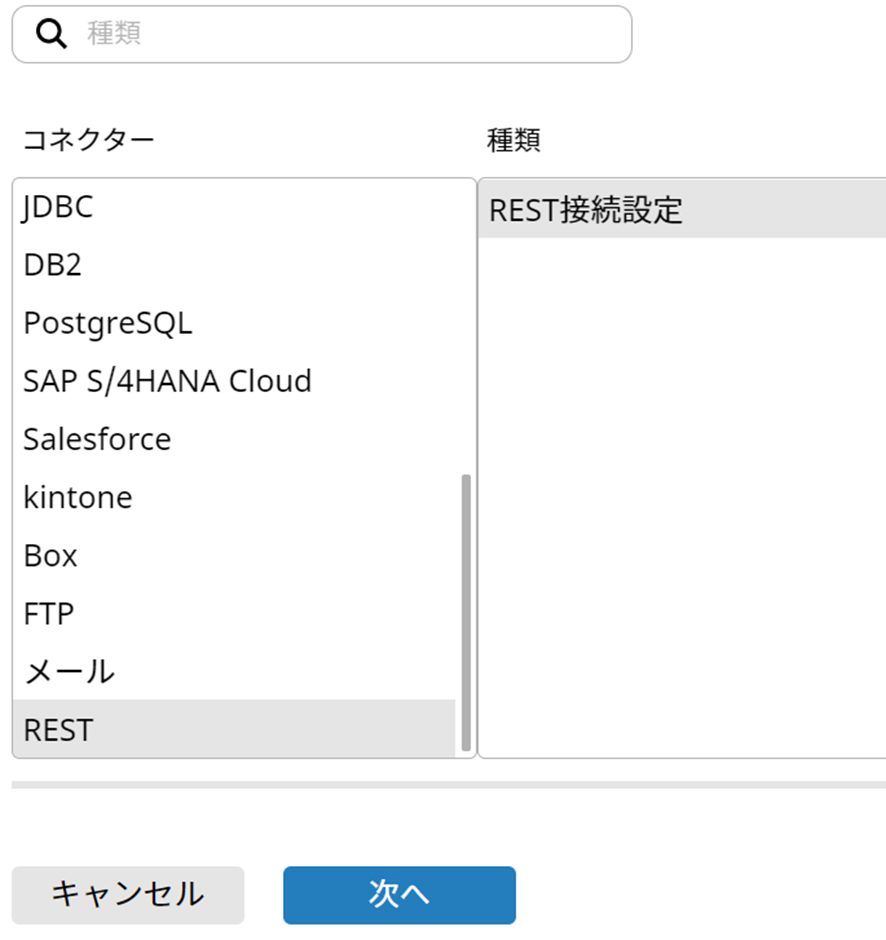The image size is (886, 940).
Task: Click the magnifying glass search icon
Action: coord(50,34)
